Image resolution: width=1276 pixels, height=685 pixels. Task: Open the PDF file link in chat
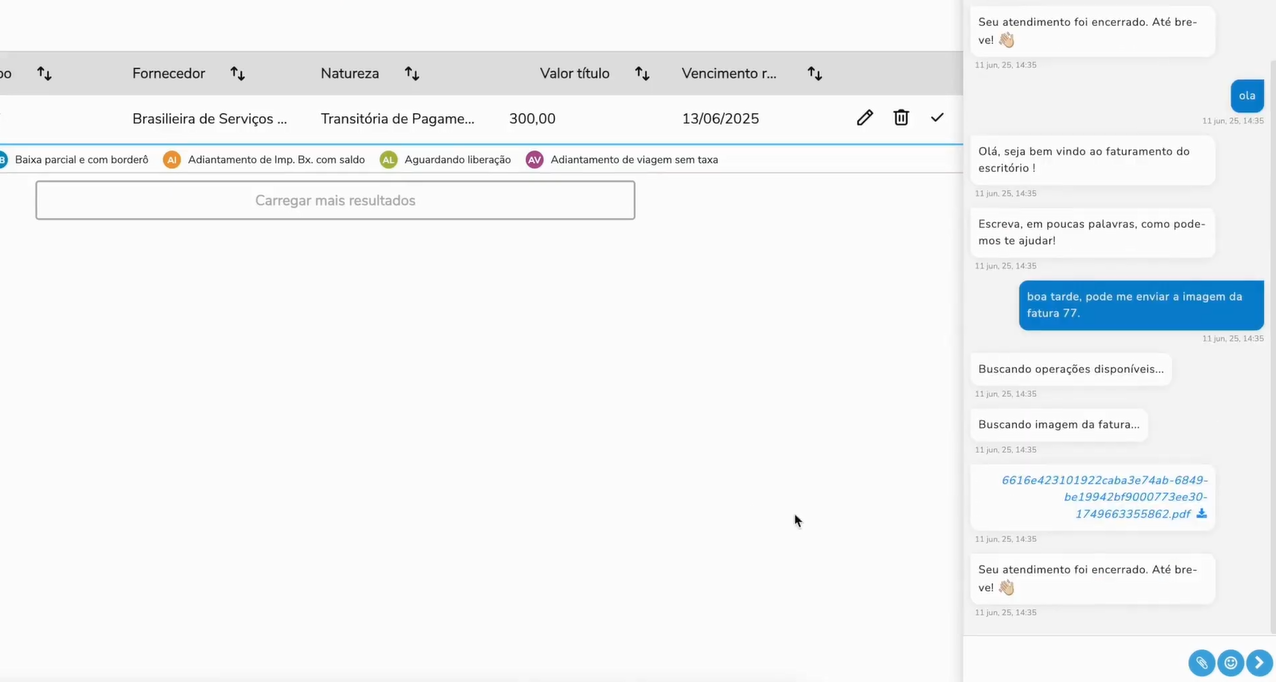[1104, 497]
